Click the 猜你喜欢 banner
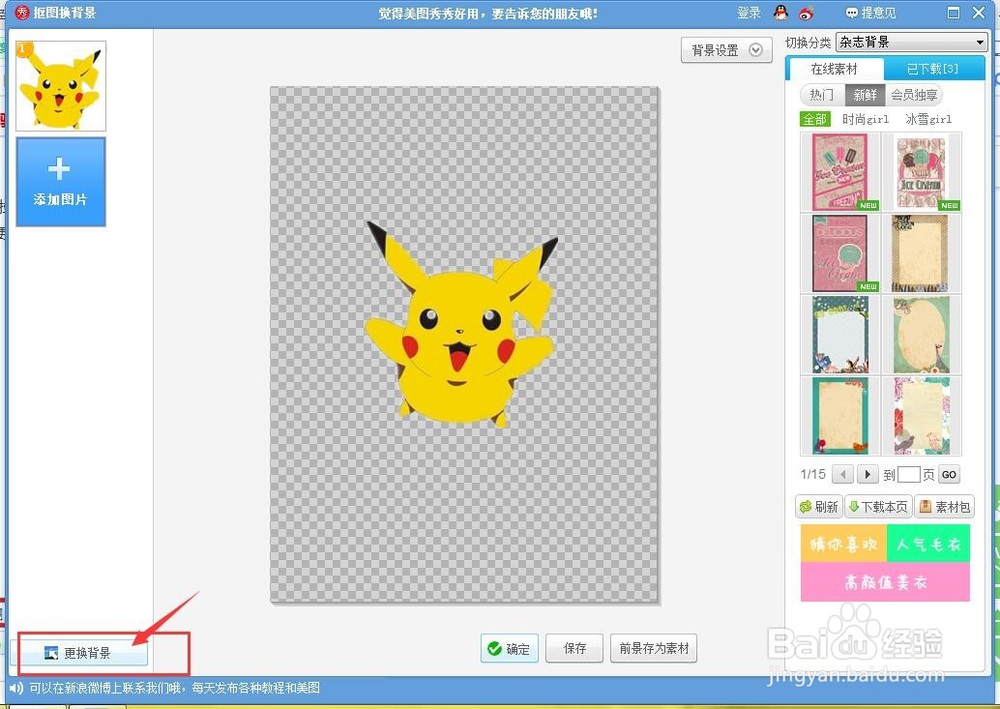Image resolution: width=1000 pixels, height=709 pixels. (x=843, y=544)
